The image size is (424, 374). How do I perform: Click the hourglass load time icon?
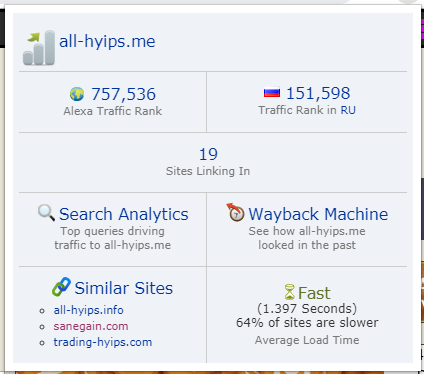(290, 292)
